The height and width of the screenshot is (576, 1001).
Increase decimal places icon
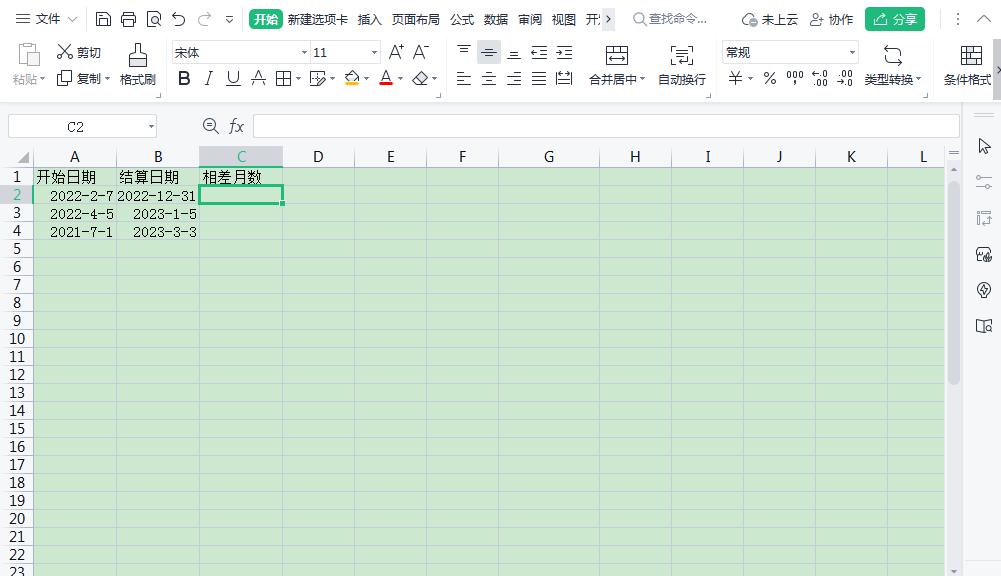(820, 79)
